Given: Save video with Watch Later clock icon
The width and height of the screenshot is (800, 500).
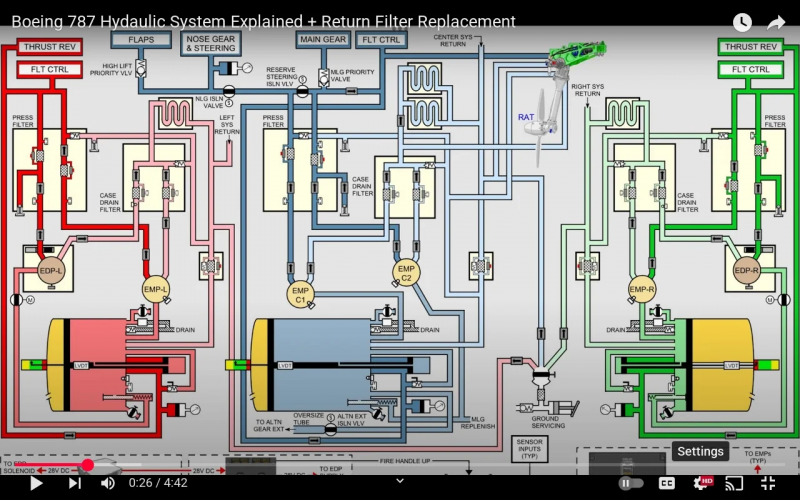Looking at the screenshot, I should 741,22.
